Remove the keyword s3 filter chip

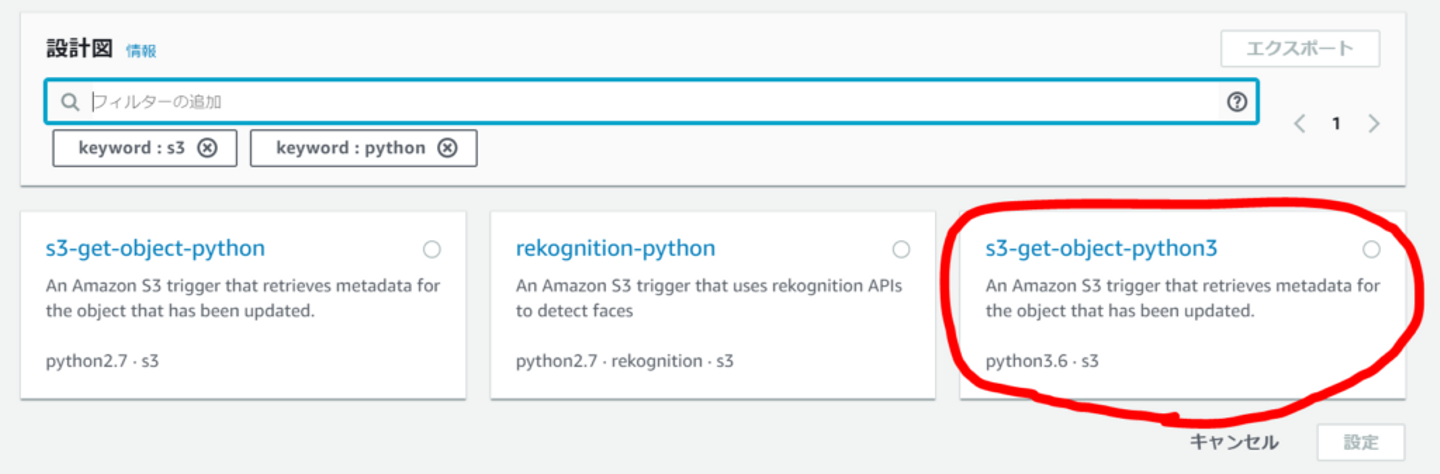206,148
